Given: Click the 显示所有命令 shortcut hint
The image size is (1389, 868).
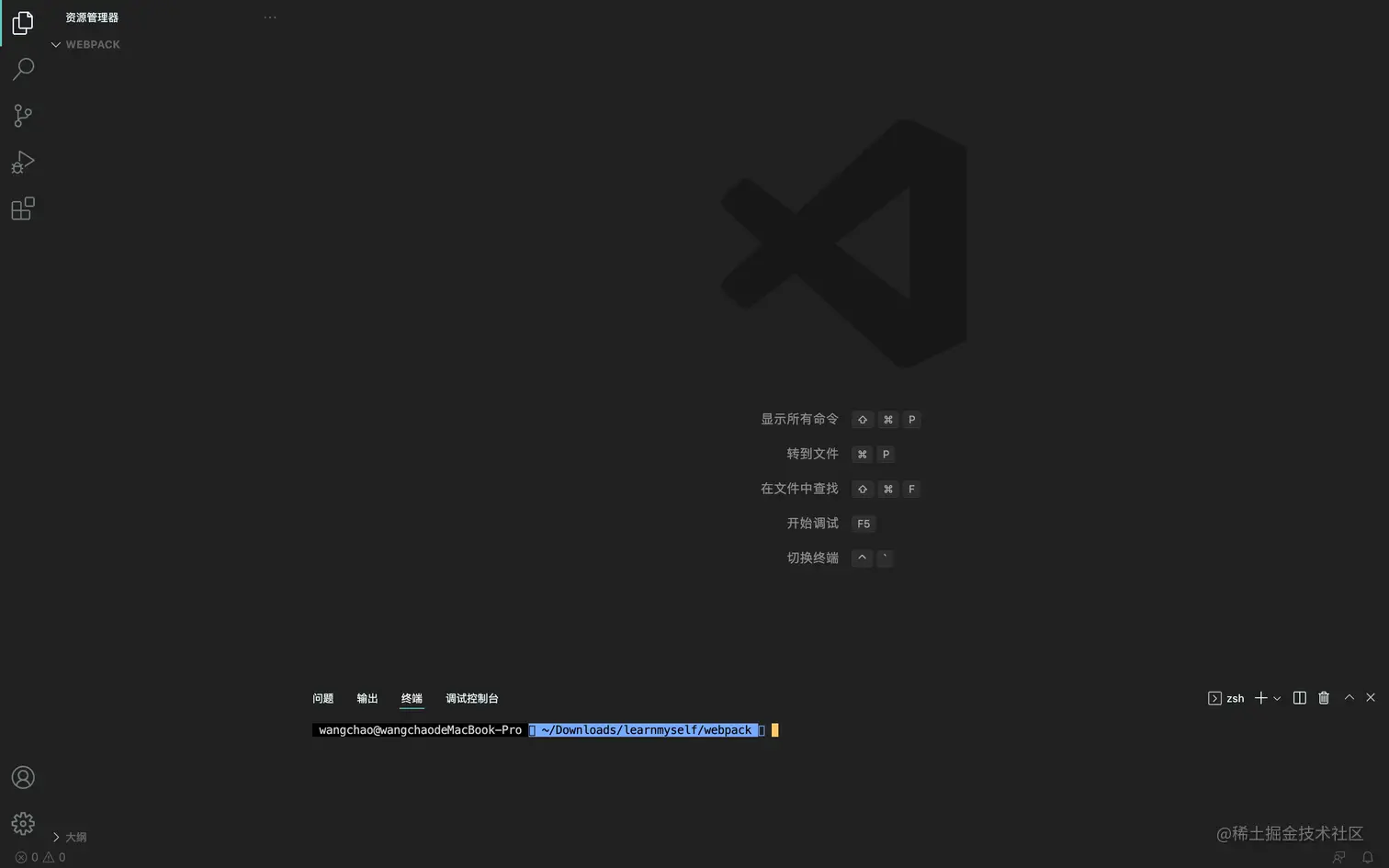Looking at the screenshot, I should point(799,419).
